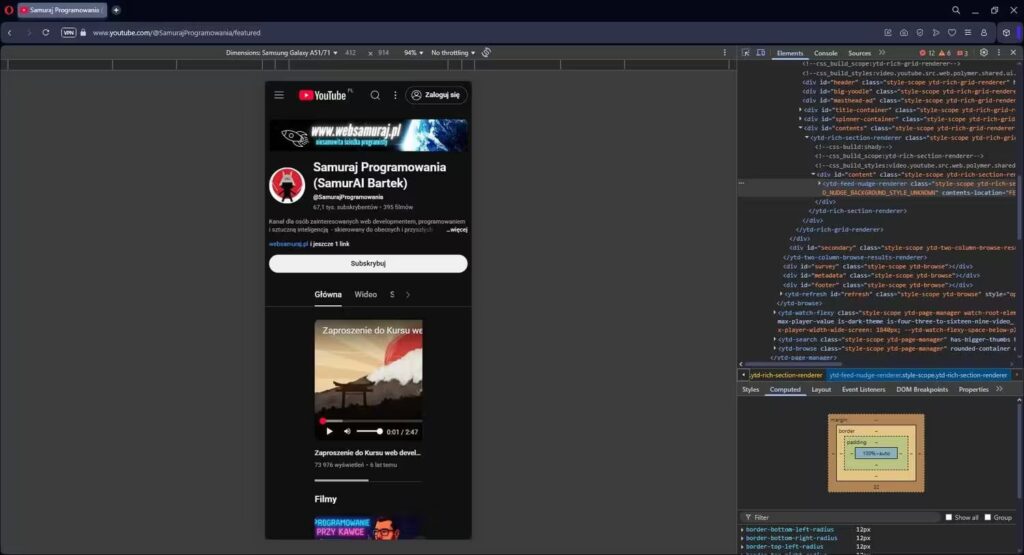Image resolution: width=1024 pixels, height=555 pixels.
Task: Open a new browser tab
Action: tap(116, 10)
